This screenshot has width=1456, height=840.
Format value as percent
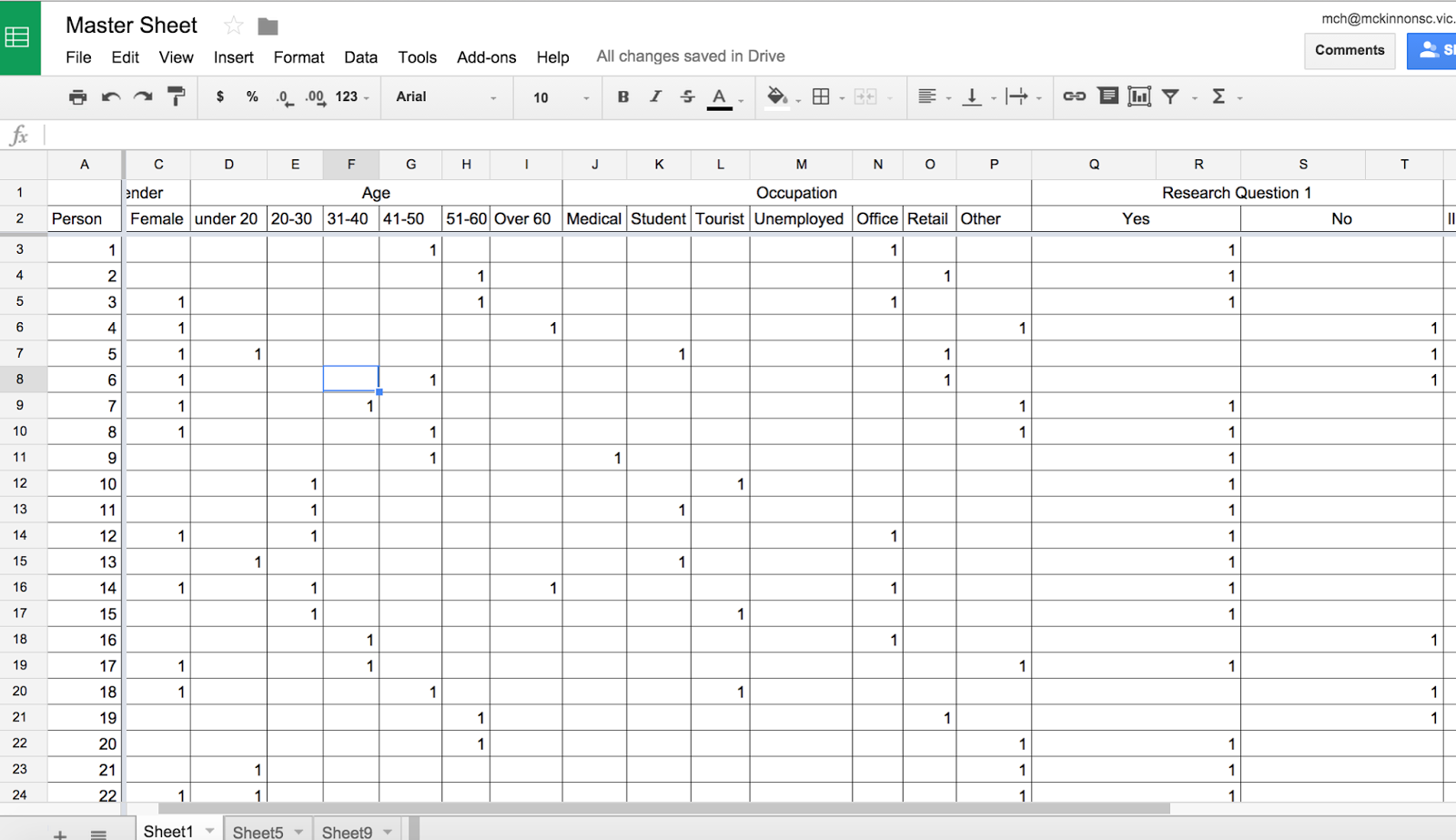tap(251, 96)
